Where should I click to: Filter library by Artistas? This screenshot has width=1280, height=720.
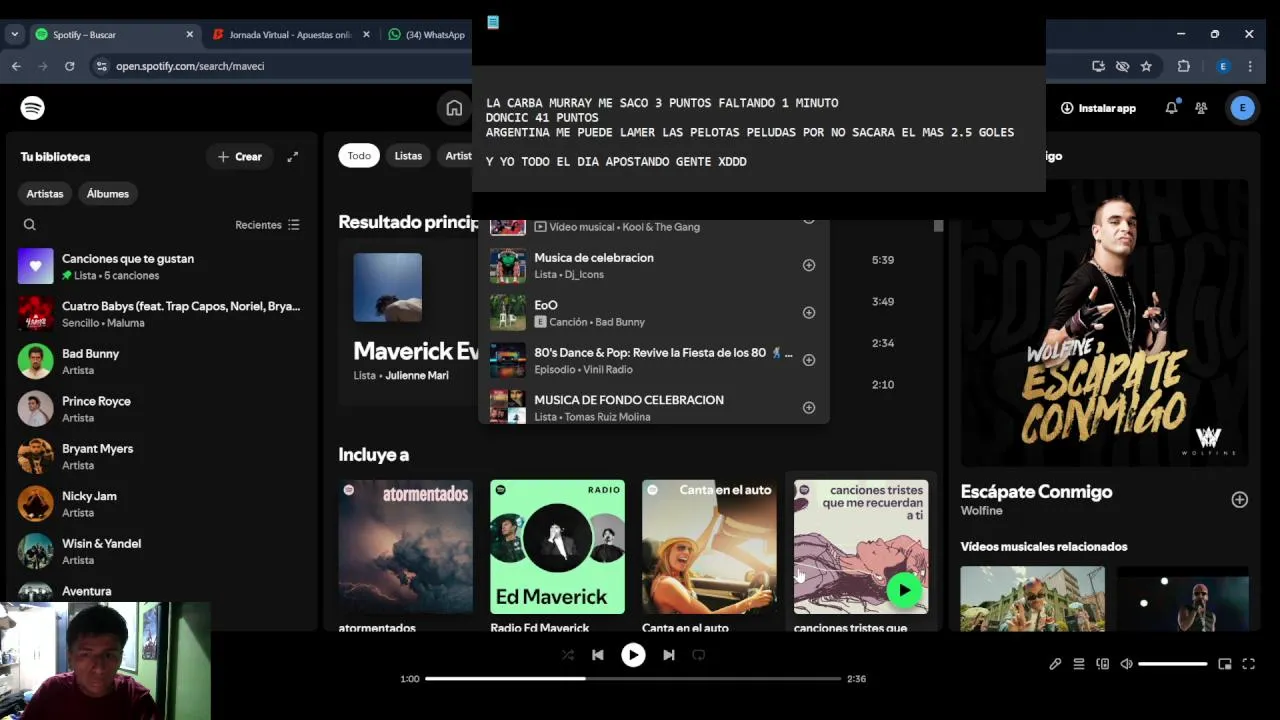tap(45, 194)
